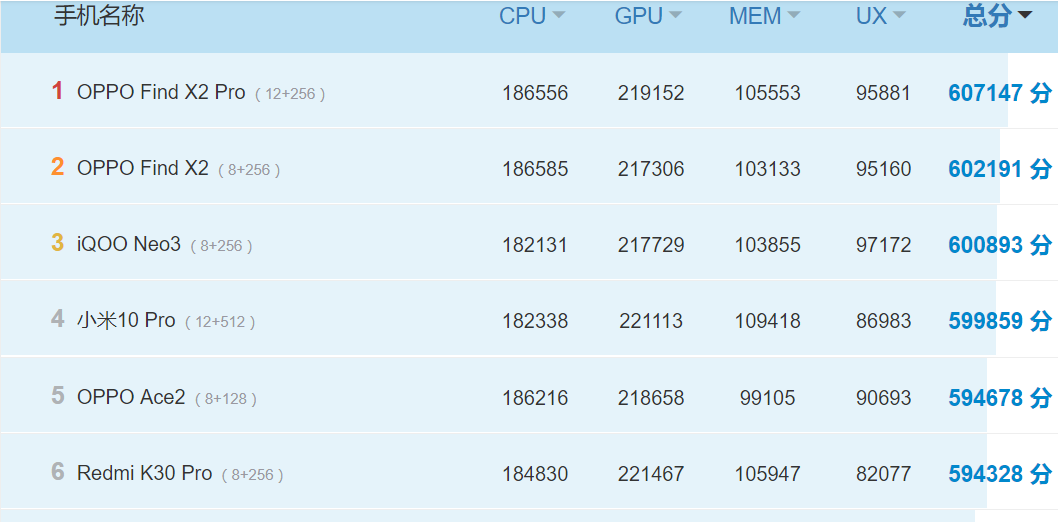Select total score 594678 分
The image size is (1058, 522).
pos(1000,398)
